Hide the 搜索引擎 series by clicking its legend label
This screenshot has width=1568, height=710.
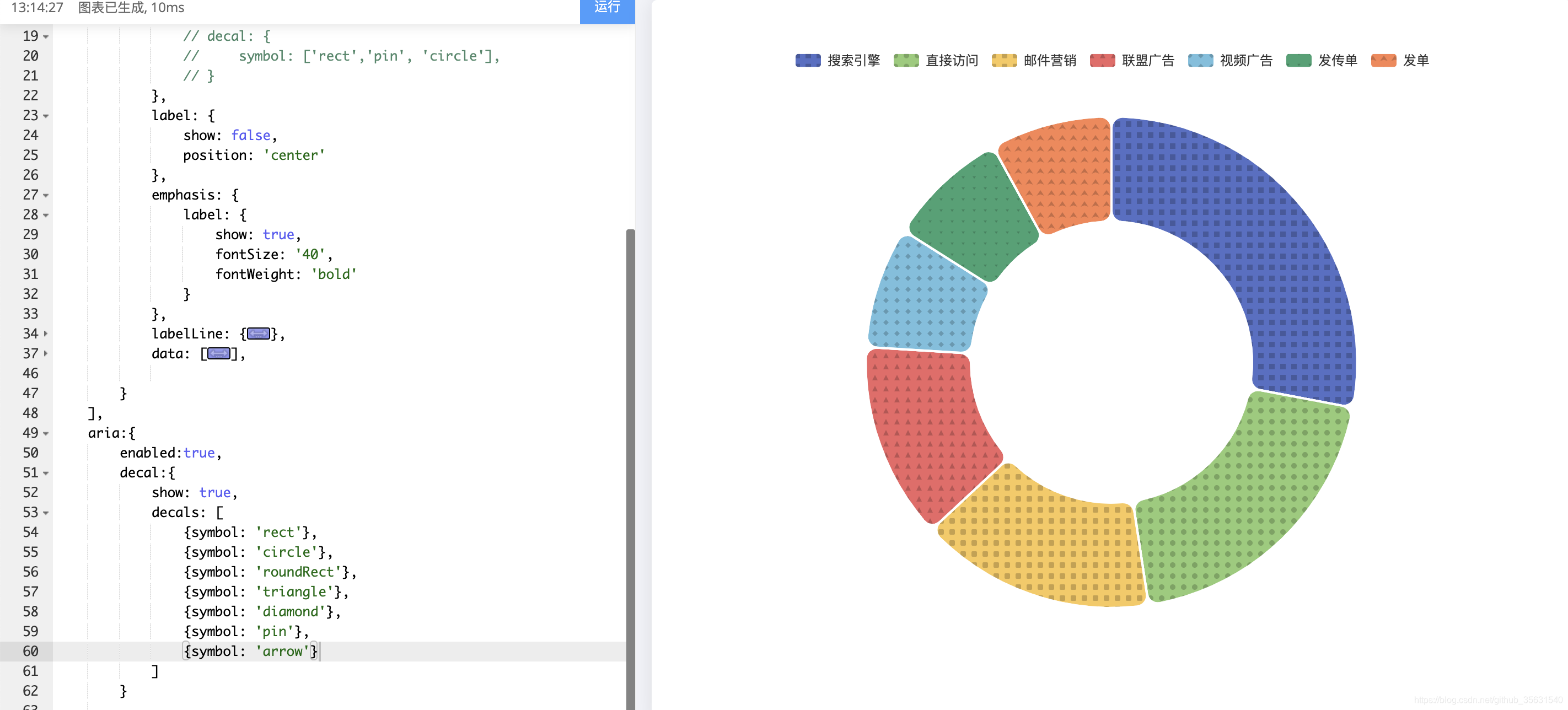853,60
